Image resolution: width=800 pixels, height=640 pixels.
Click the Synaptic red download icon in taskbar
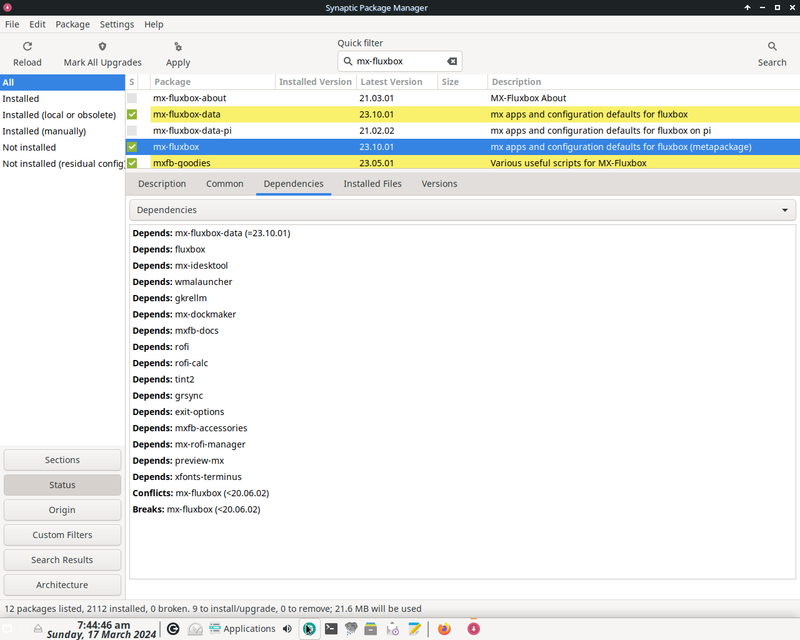(473, 629)
